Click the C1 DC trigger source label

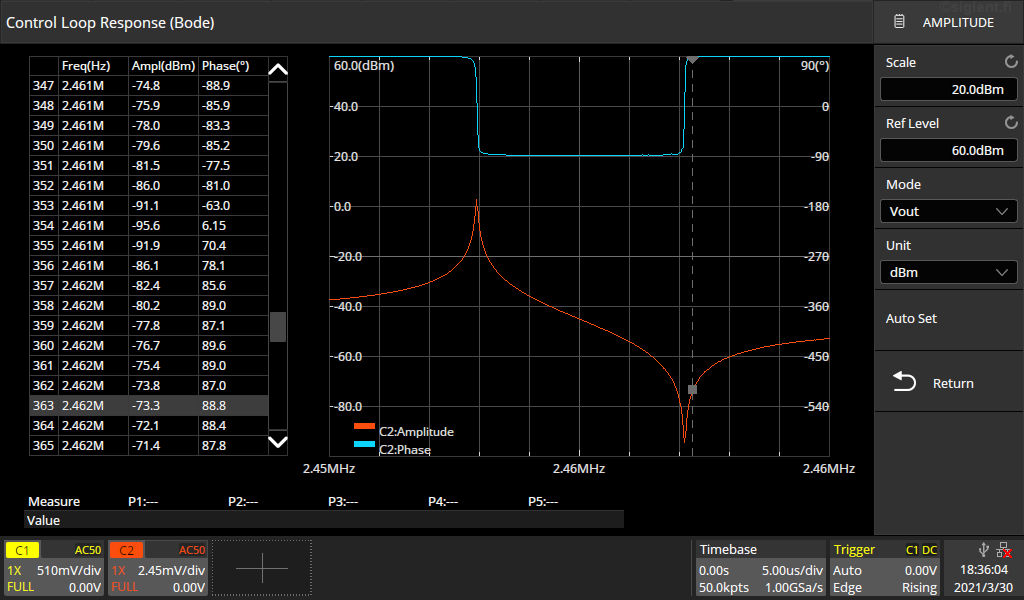921,550
